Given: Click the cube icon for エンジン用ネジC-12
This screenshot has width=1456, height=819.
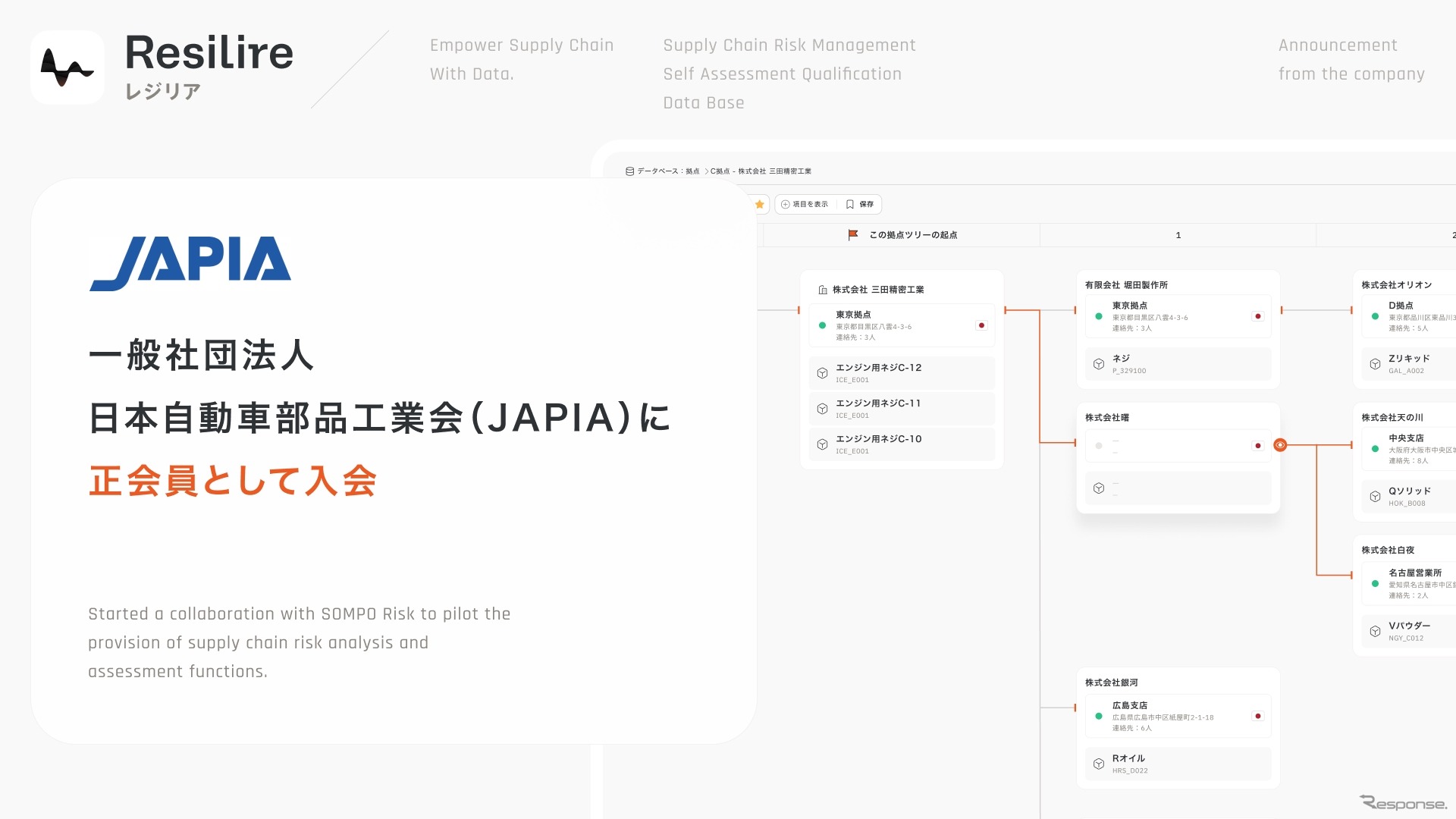Looking at the screenshot, I should (x=823, y=373).
